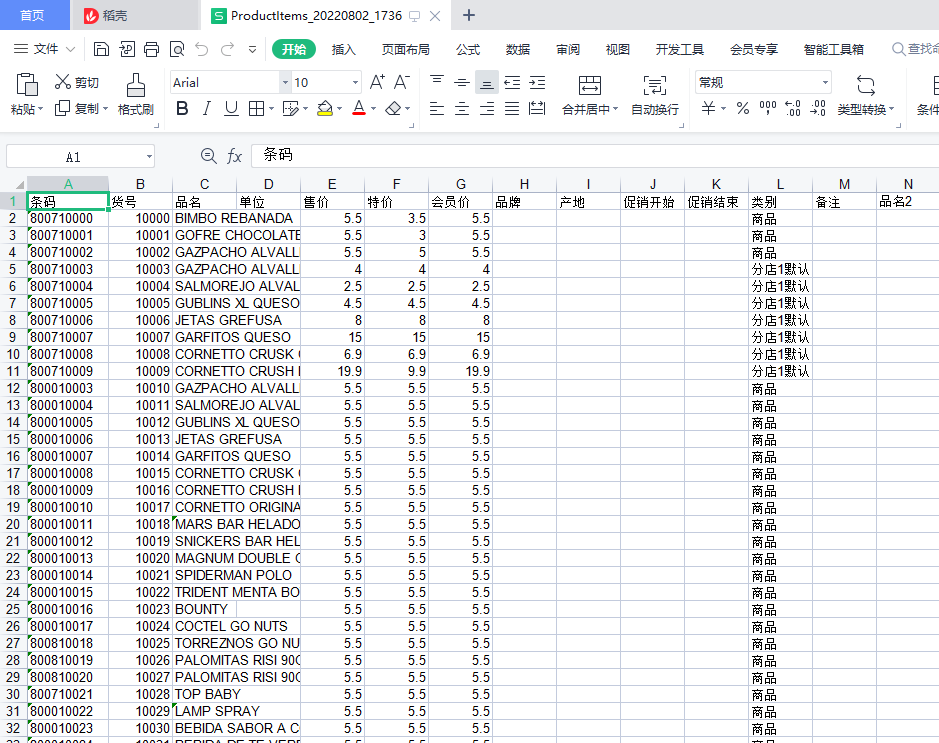Click the Wrap Text button
The width and height of the screenshot is (939, 743).
coord(655,94)
